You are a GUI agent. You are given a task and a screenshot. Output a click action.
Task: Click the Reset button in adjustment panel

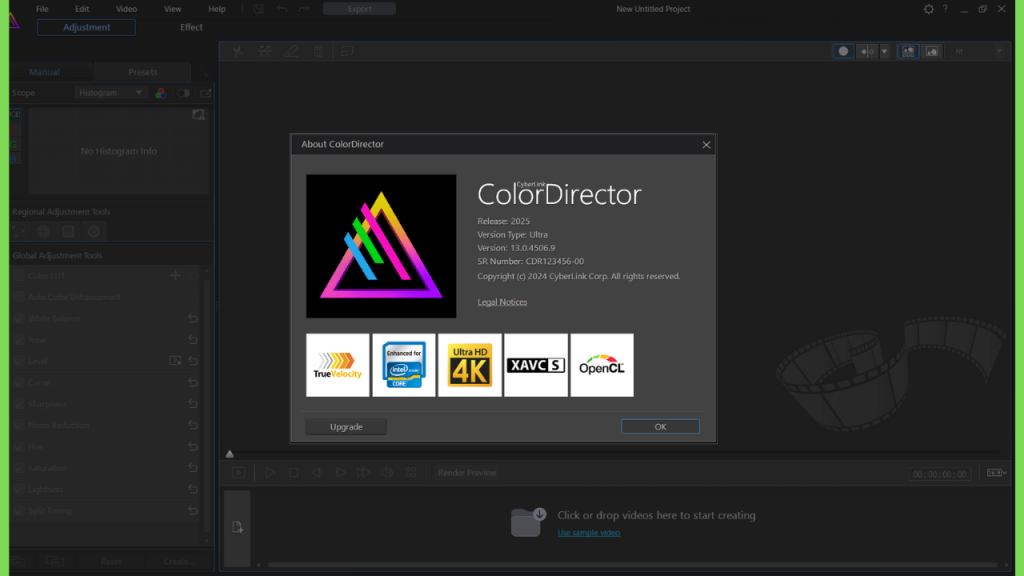click(110, 561)
